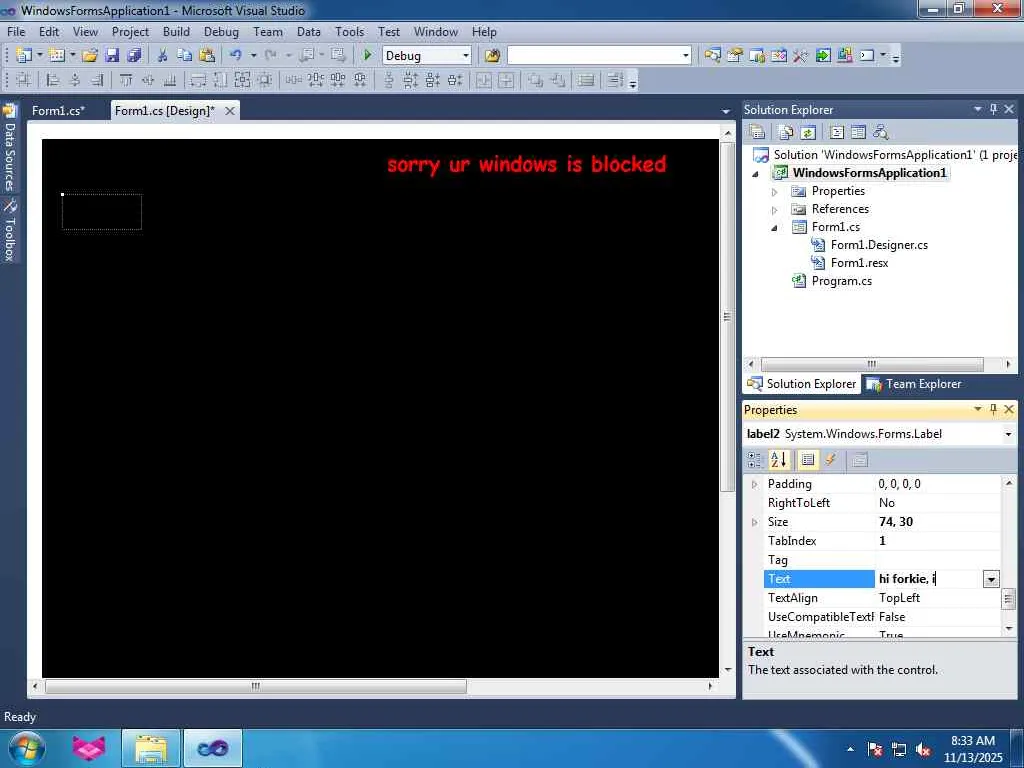1024x768 pixels.
Task: Click Show All Files in Solution Explorer
Action: click(x=786, y=133)
